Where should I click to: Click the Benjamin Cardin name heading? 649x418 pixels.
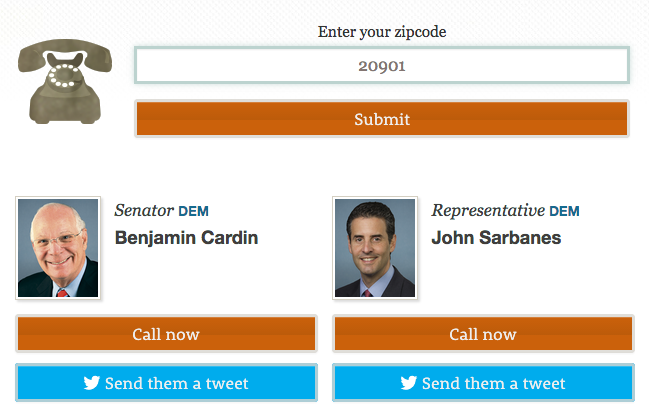[x=186, y=238]
